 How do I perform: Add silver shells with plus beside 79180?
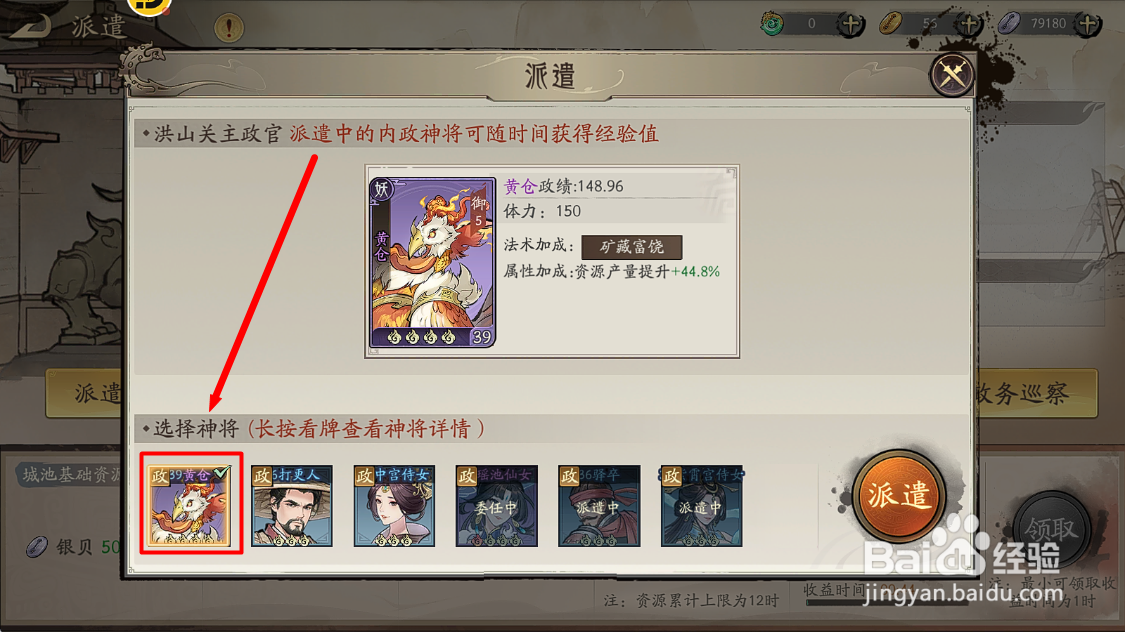point(1088,24)
